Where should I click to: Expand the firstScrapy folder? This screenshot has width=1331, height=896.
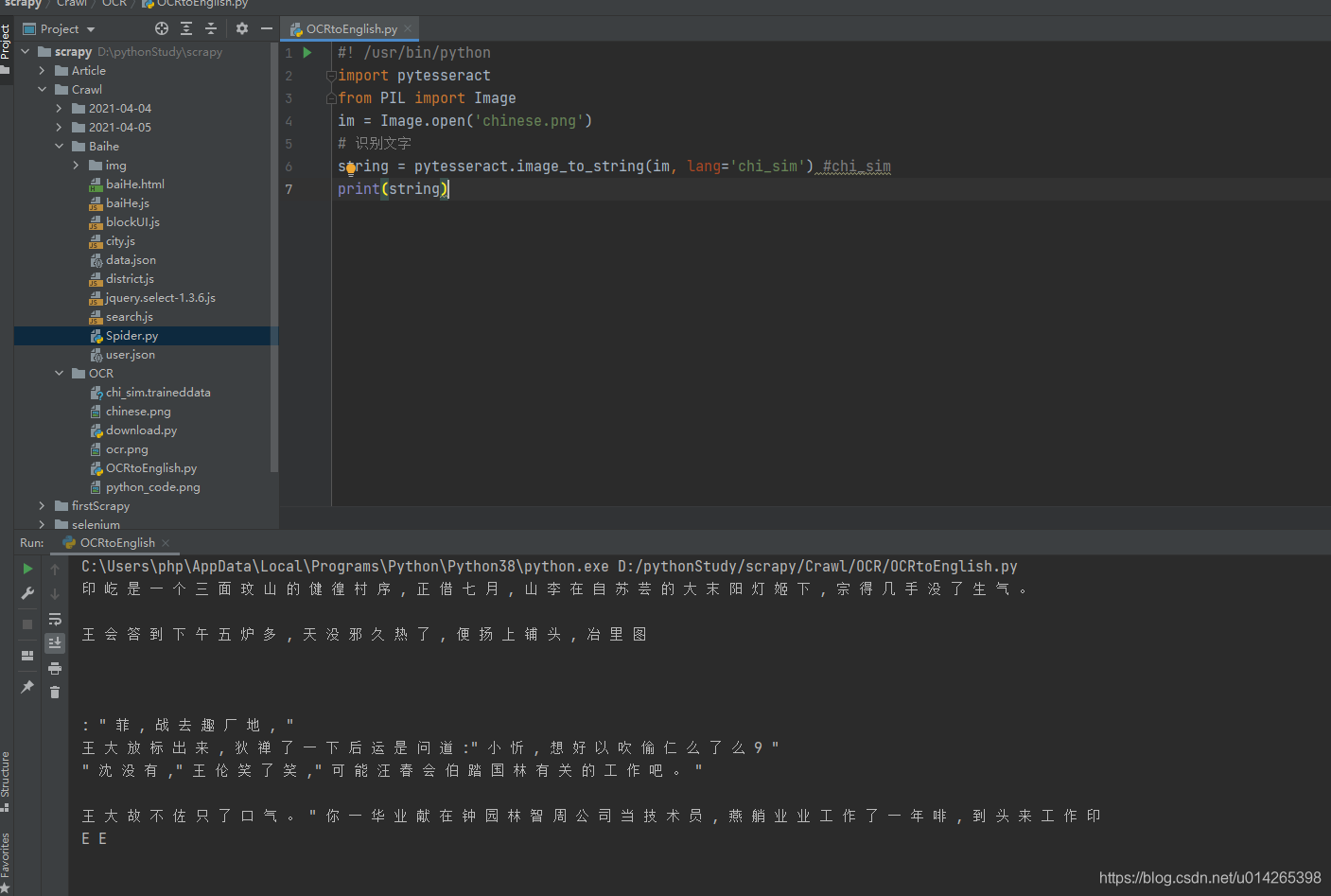[43, 505]
